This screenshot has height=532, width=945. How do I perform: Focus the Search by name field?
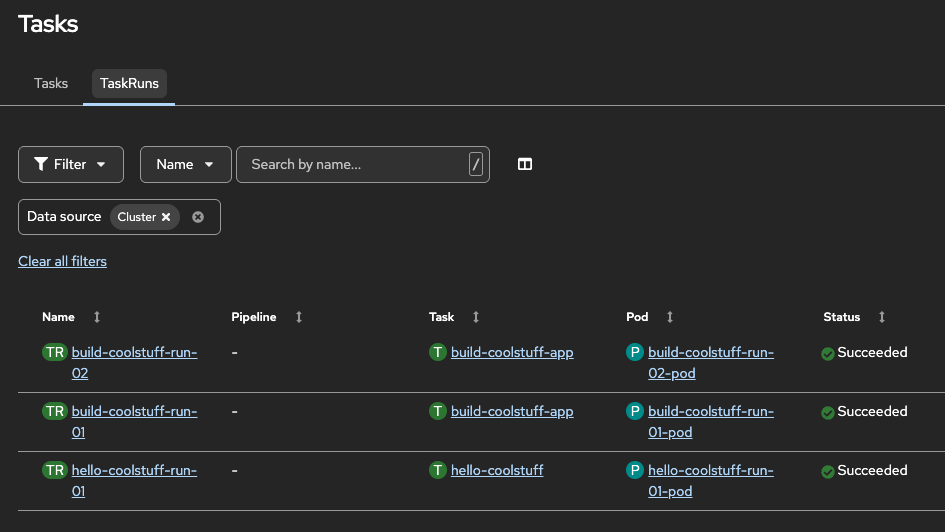coord(363,164)
